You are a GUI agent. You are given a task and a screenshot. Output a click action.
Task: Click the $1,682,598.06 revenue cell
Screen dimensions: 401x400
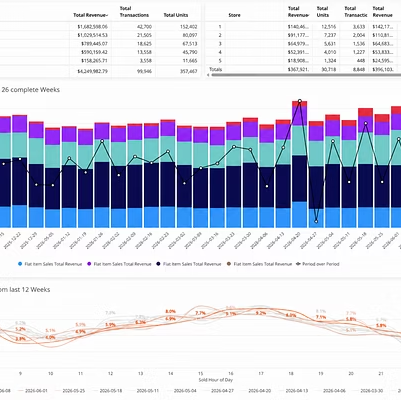tap(92, 27)
